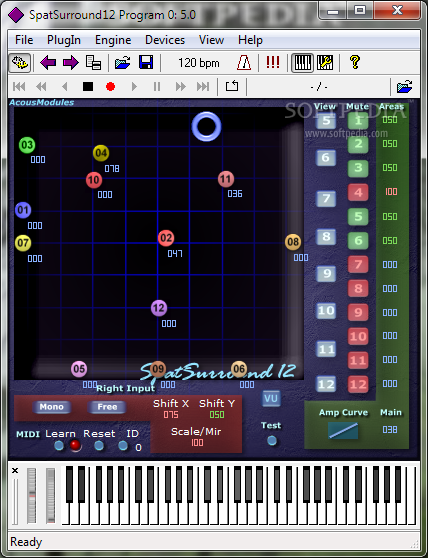Click the Main value 038
428x558 pixels.
390,430
